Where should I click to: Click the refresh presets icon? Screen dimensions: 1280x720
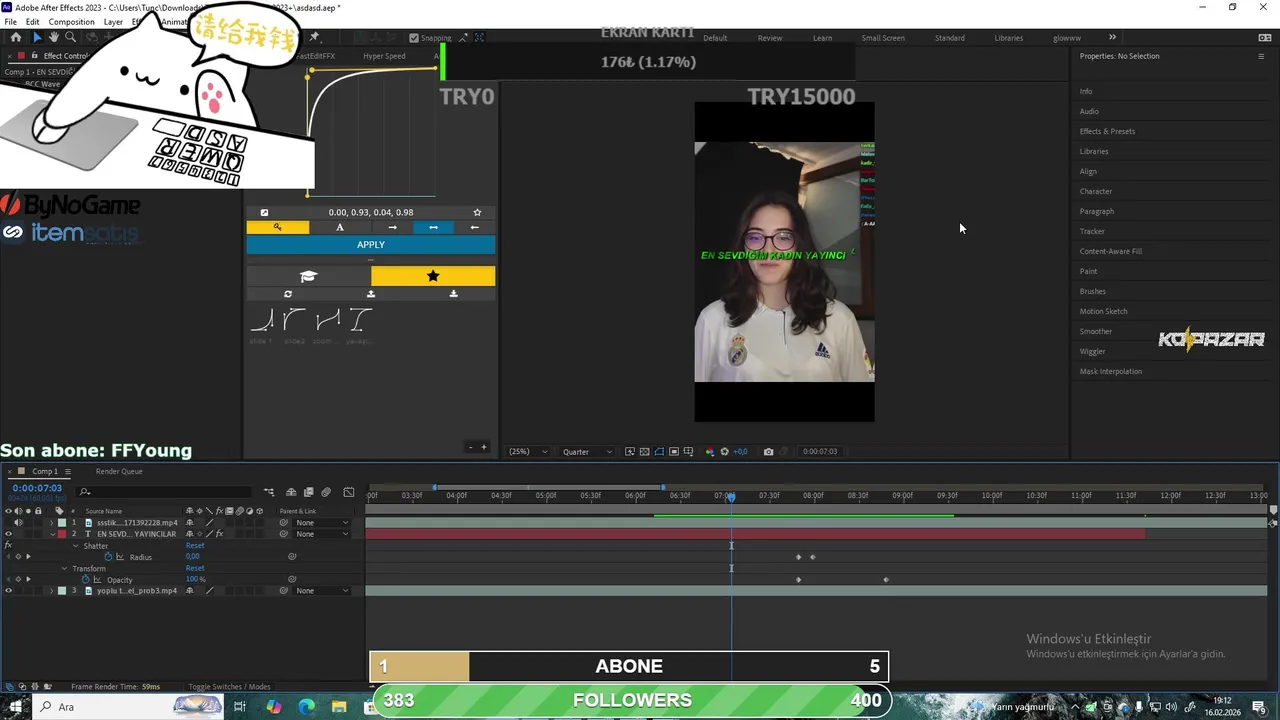point(288,294)
